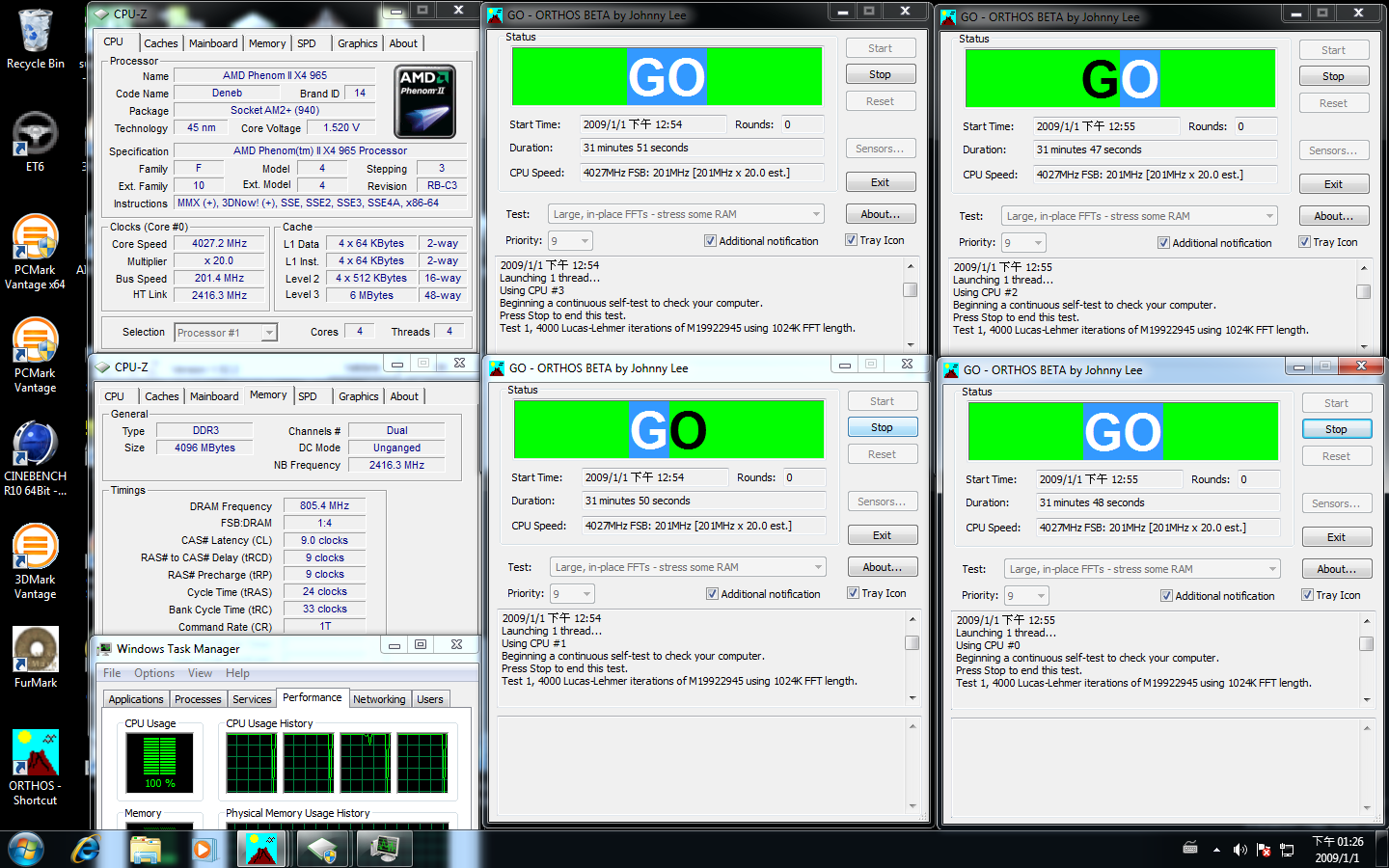
Task: Toggle Additional notification in ORTHOS CPU #3 window
Action: click(x=710, y=241)
